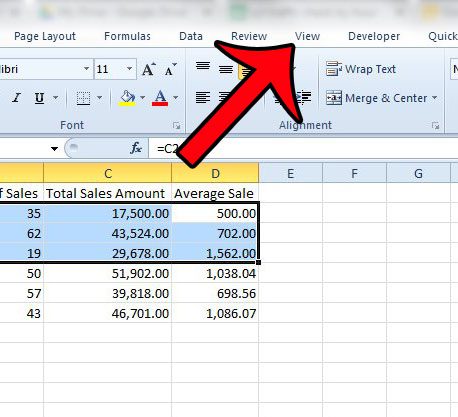Viewport: 458px width, 417px height.
Task: Top-align text with the first alignment icon
Action: 203,67
